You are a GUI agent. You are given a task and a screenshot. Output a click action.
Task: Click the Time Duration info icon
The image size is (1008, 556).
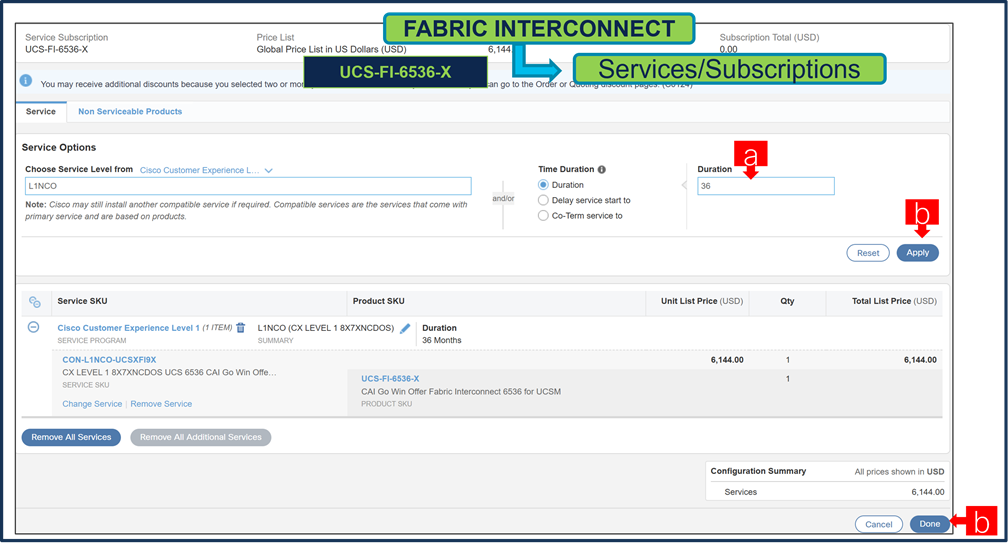(602, 170)
